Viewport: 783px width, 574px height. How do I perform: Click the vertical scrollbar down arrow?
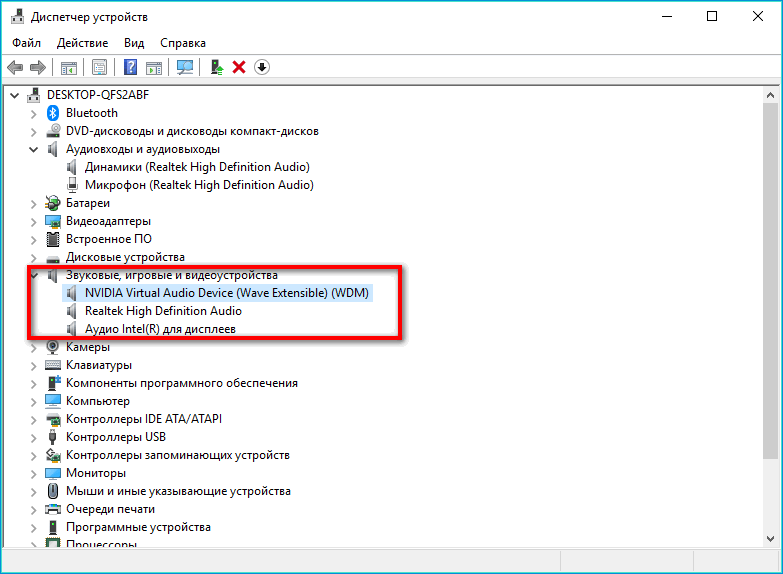772,539
